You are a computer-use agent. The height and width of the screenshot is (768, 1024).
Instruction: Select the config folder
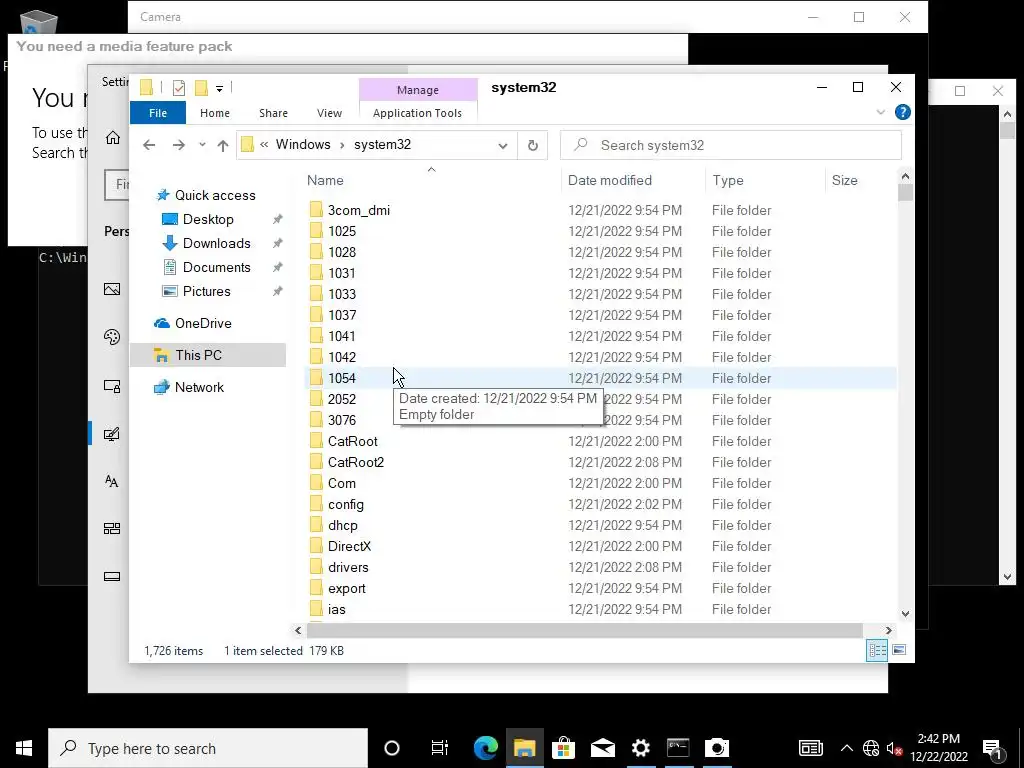(345, 504)
